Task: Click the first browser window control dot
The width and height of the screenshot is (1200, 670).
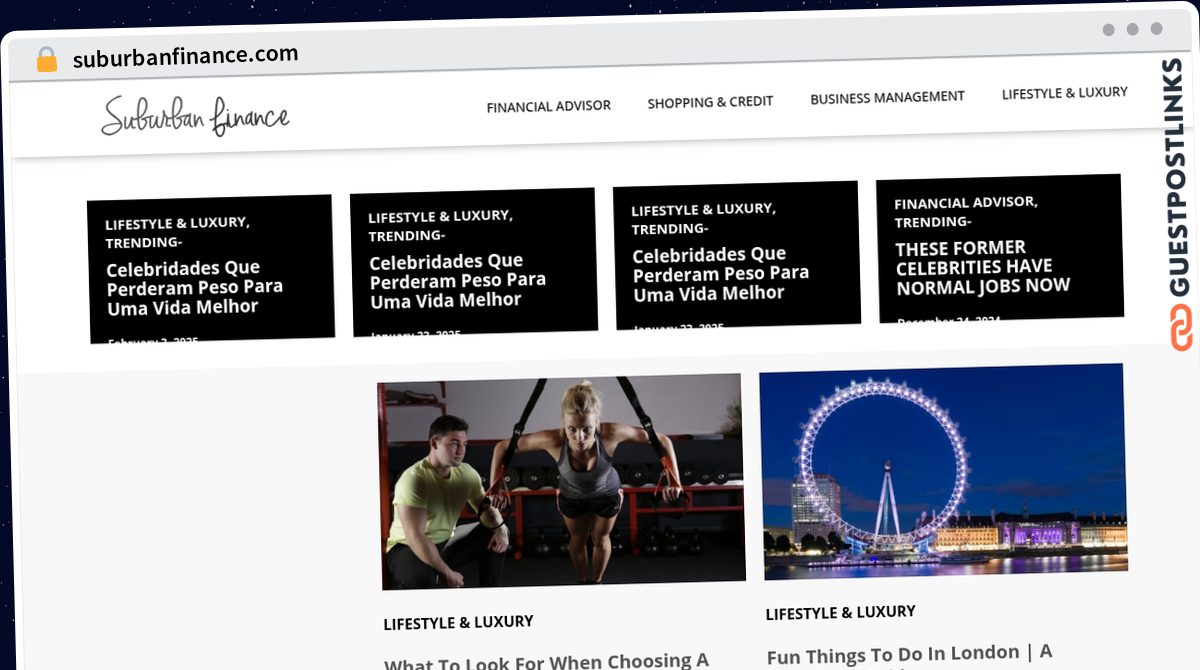Action: tap(1108, 30)
